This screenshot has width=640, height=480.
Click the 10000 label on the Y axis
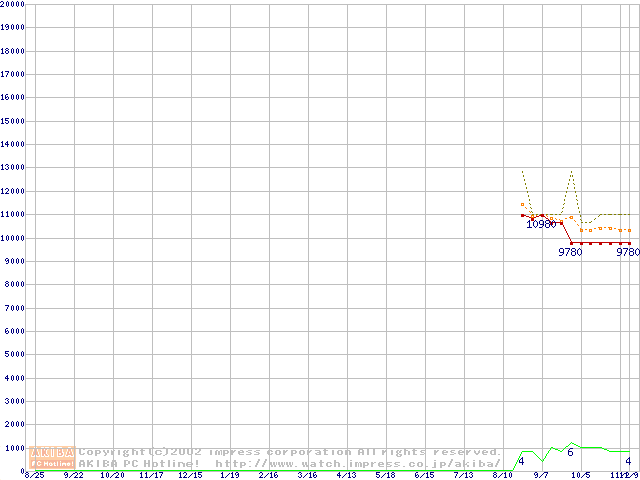[x=12, y=238]
